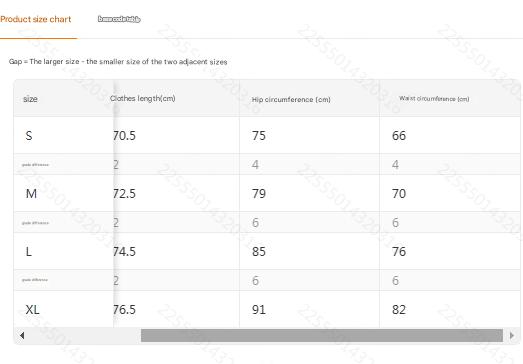Click the empty scrollbar track left of thumb
The image size is (523, 364).
pos(83,335)
